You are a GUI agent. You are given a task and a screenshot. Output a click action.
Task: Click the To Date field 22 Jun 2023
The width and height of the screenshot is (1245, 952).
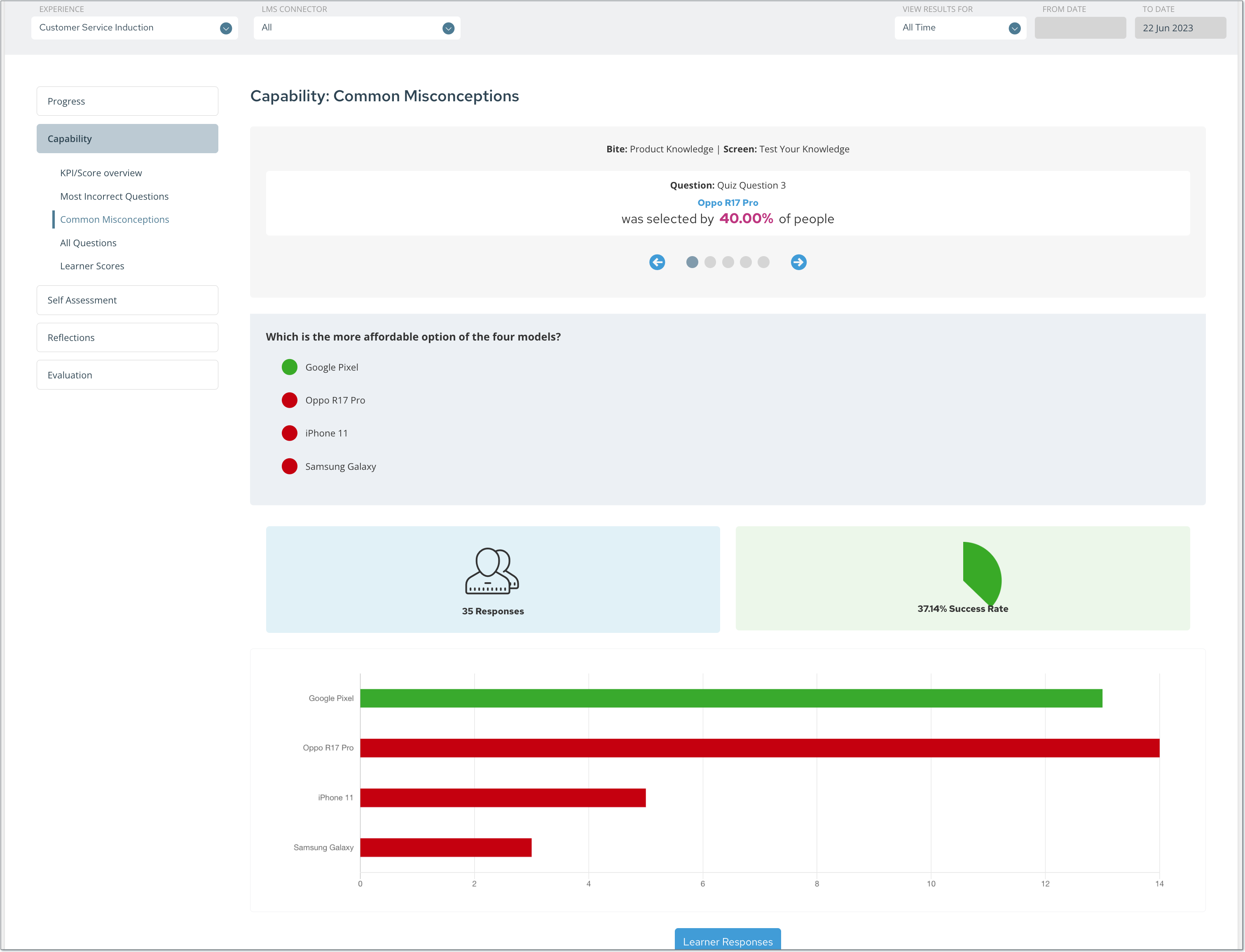1180,28
